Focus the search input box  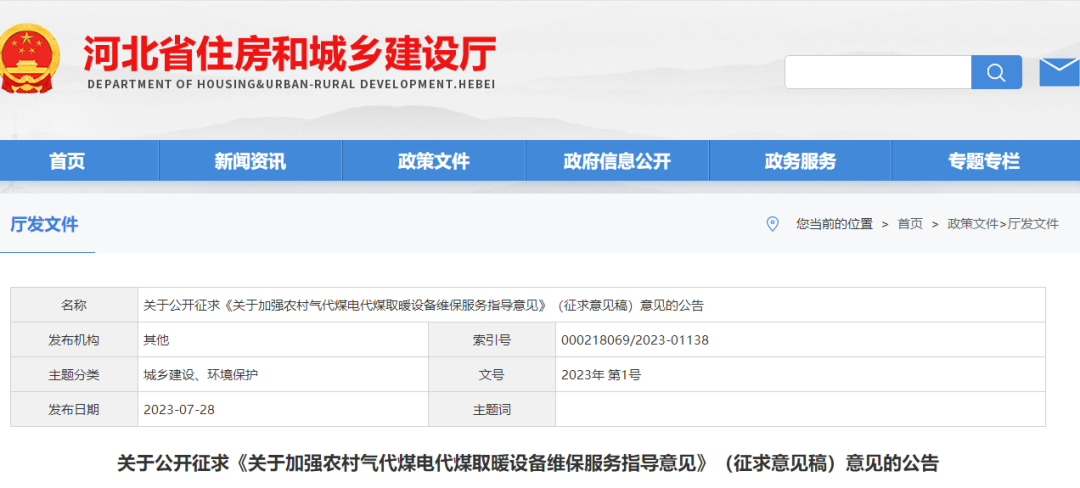pos(877,72)
